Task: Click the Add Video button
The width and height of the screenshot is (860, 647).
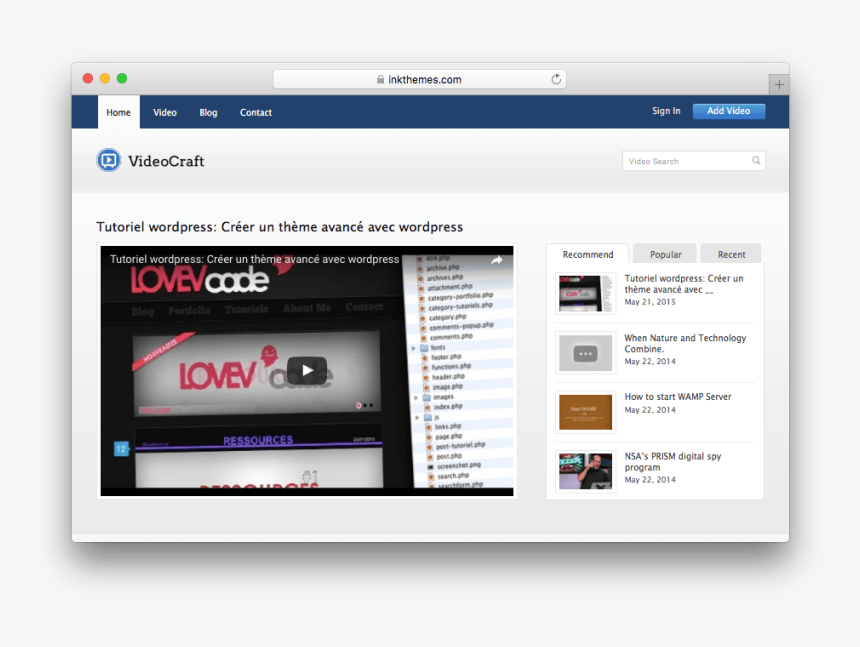Action: click(x=728, y=111)
